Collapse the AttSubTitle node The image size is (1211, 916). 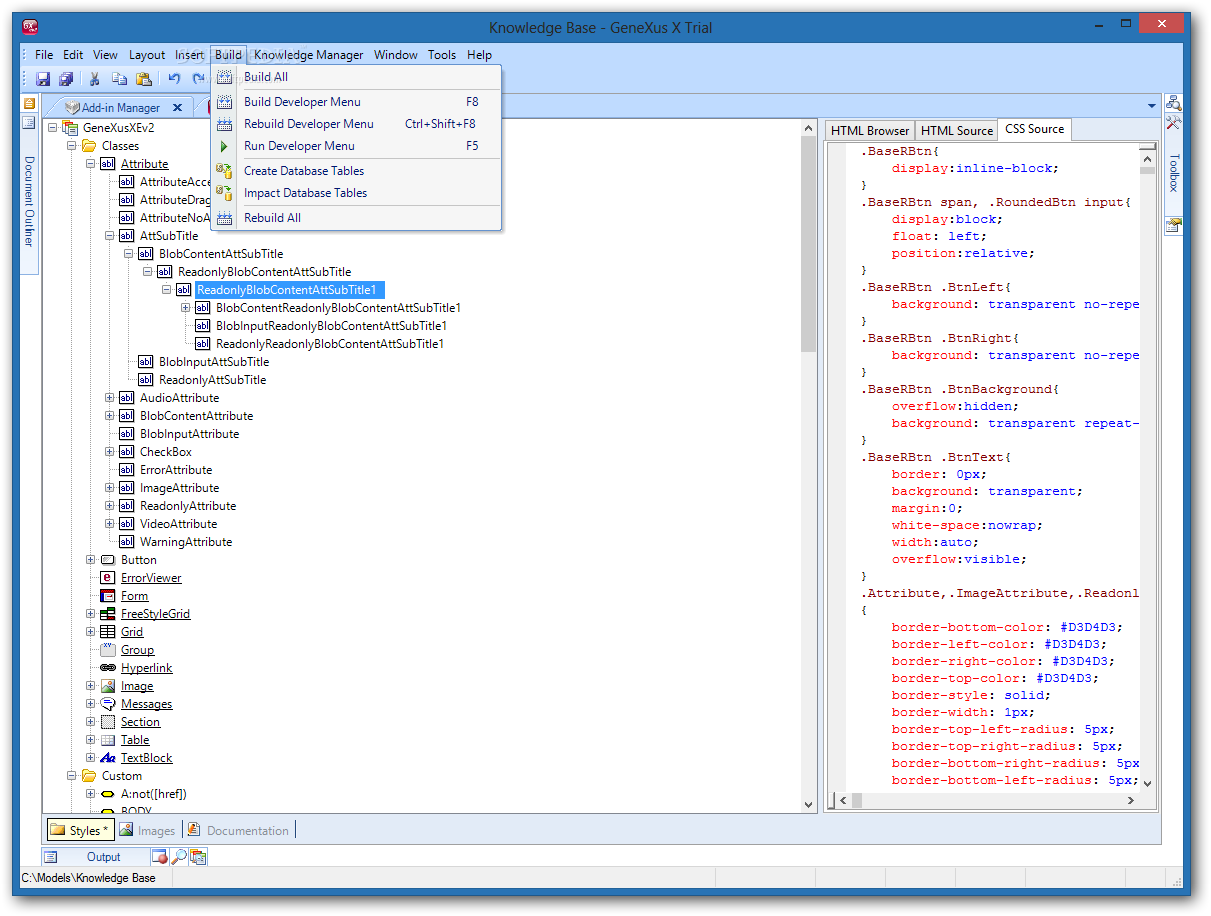click(x=110, y=236)
